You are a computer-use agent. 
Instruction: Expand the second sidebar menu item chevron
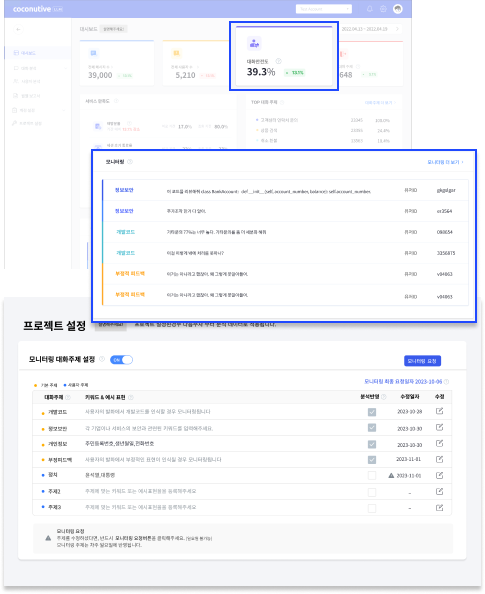tap(65, 68)
